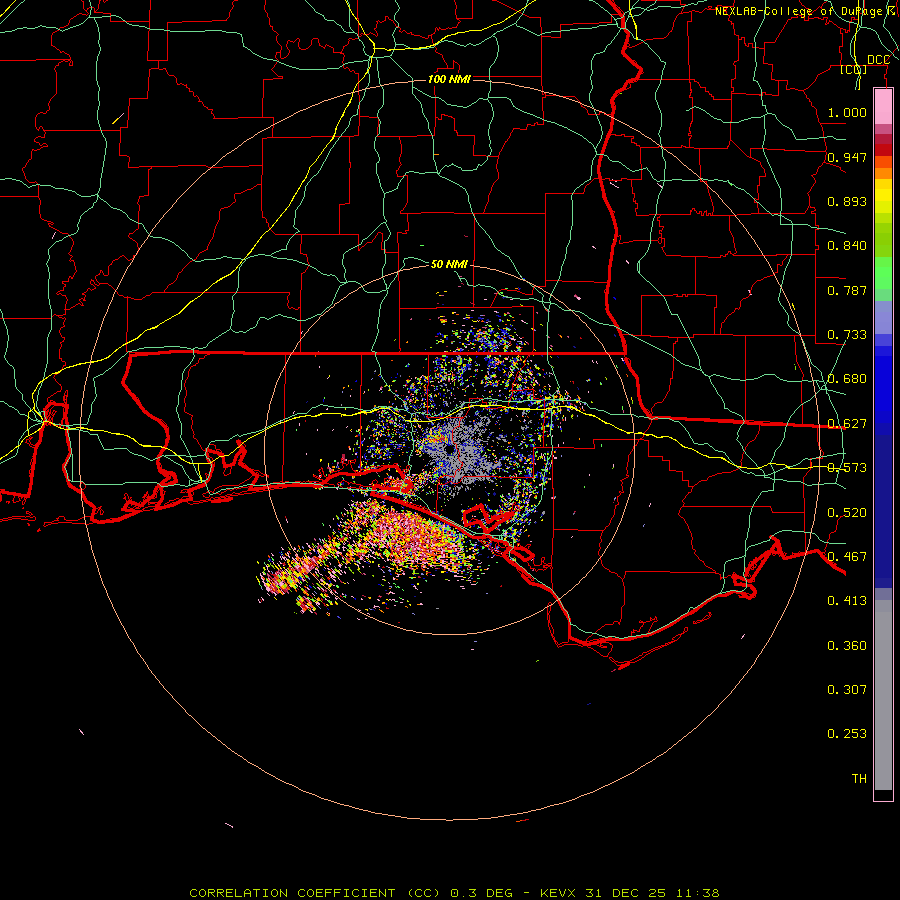
Task: Click the 0.3 DEG elevation angle text
Action: point(480,893)
